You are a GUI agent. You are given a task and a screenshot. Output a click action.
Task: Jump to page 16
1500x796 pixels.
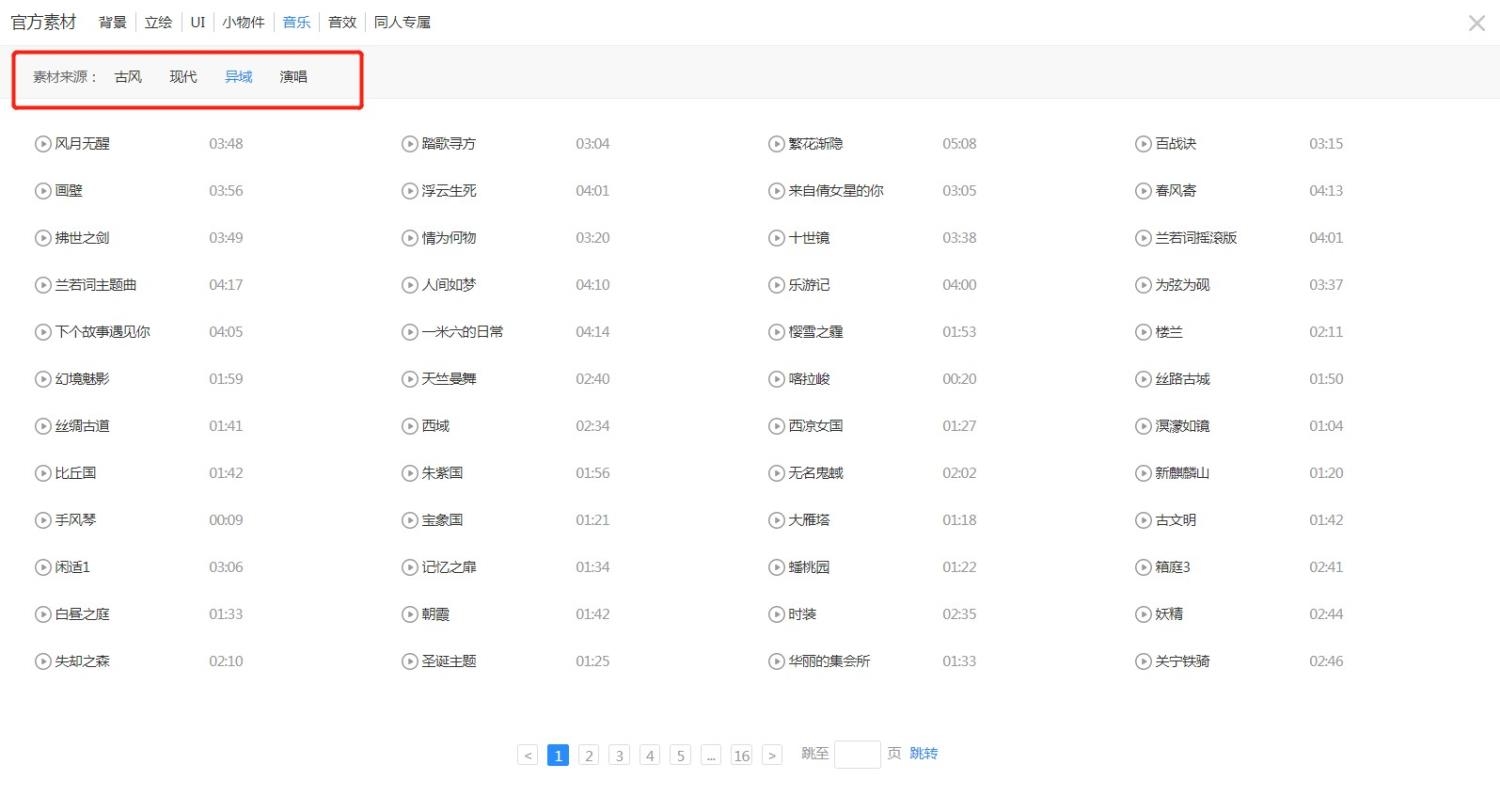pyautogui.click(x=741, y=755)
